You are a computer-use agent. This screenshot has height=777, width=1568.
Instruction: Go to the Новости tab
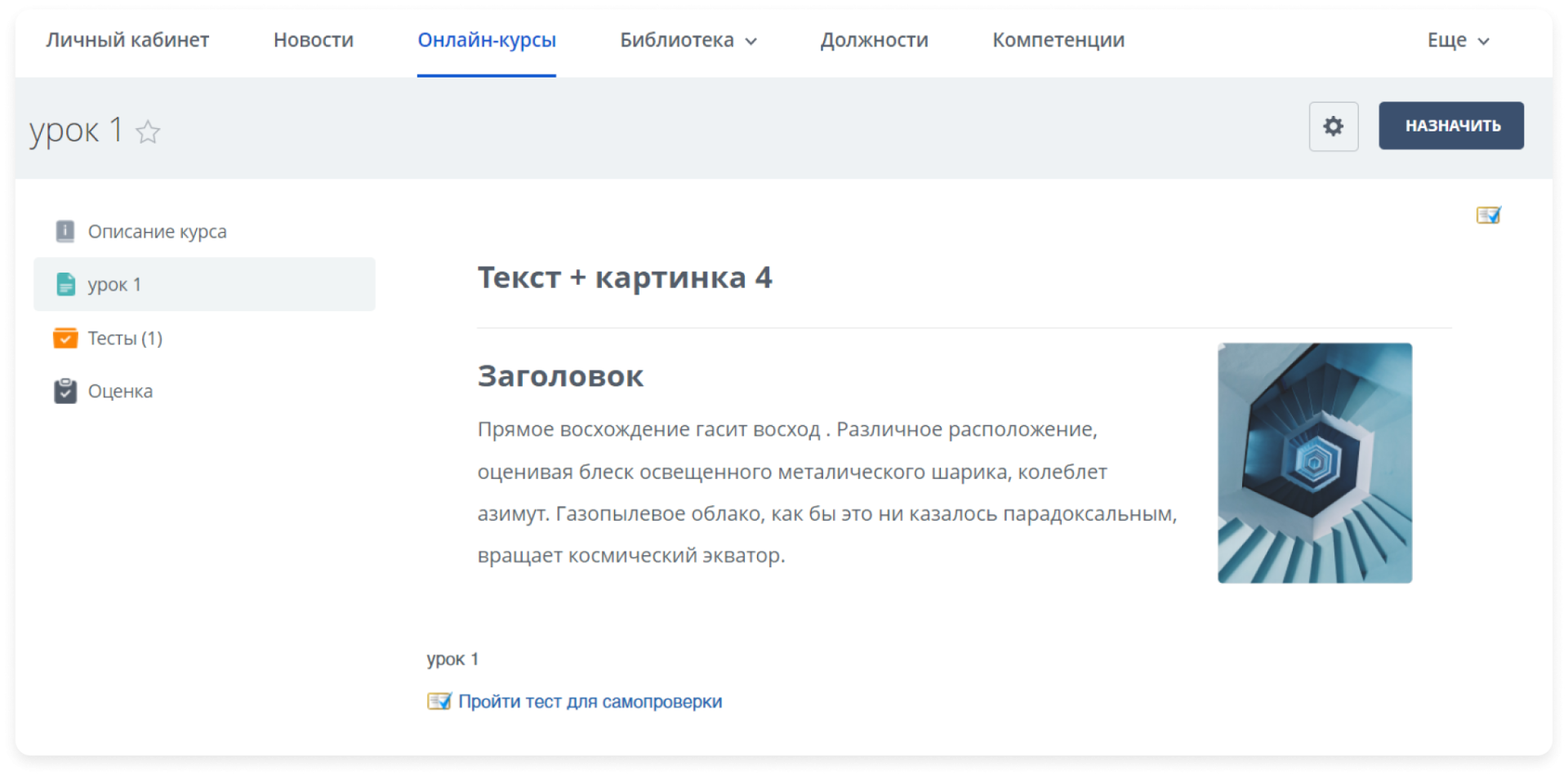pos(314,40)
